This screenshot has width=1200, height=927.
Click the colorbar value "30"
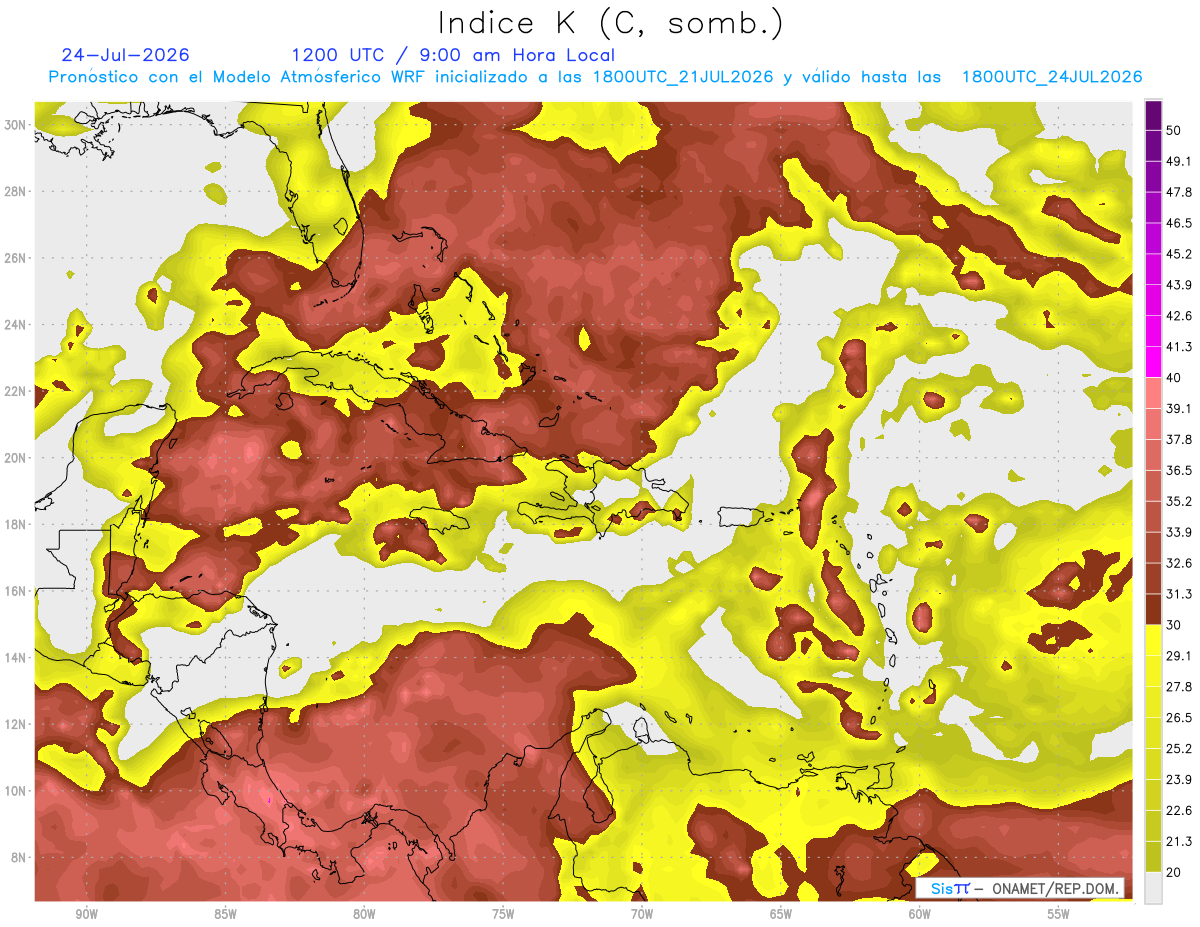pyautogui.click(x=1174, y=625)
